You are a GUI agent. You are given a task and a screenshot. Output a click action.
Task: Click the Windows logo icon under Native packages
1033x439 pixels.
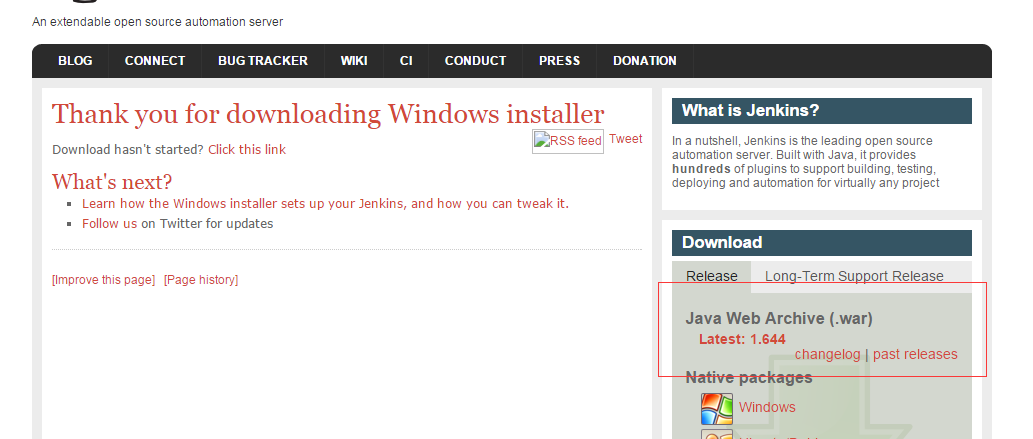pos(717,409)
